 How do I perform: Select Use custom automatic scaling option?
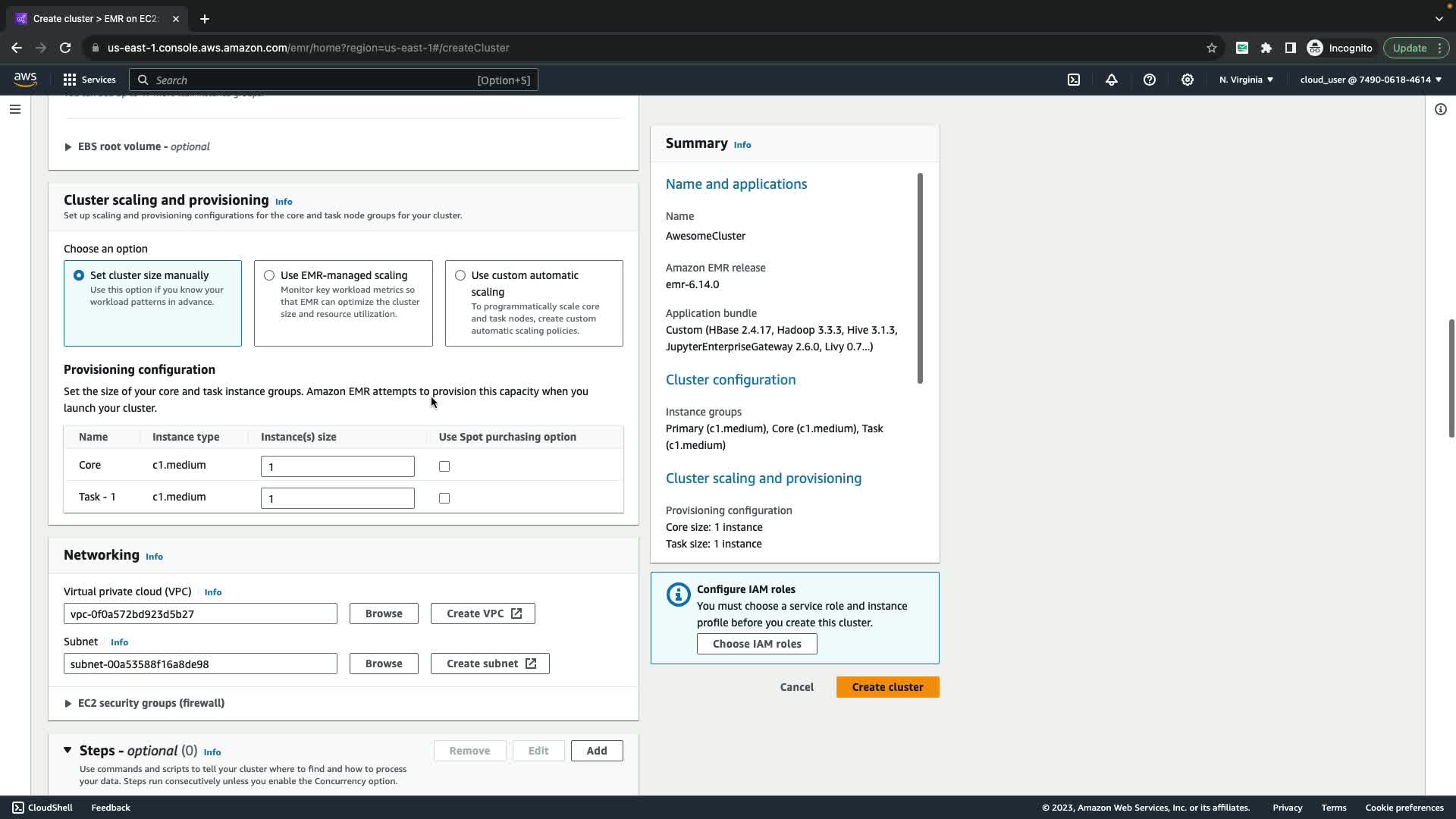point(460,275)
